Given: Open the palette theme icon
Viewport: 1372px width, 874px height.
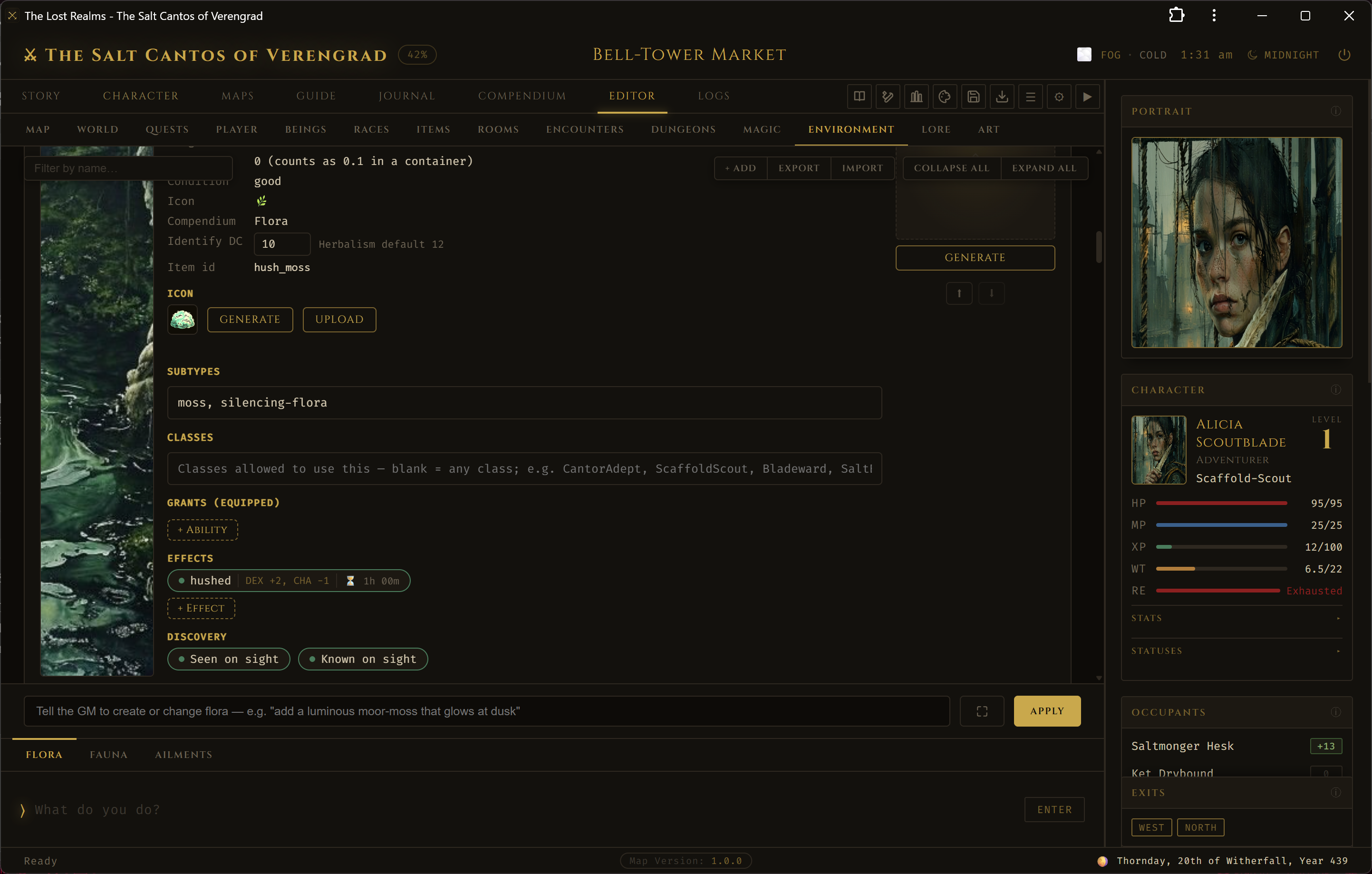Looking at the screenshot, I should (945, 96).
